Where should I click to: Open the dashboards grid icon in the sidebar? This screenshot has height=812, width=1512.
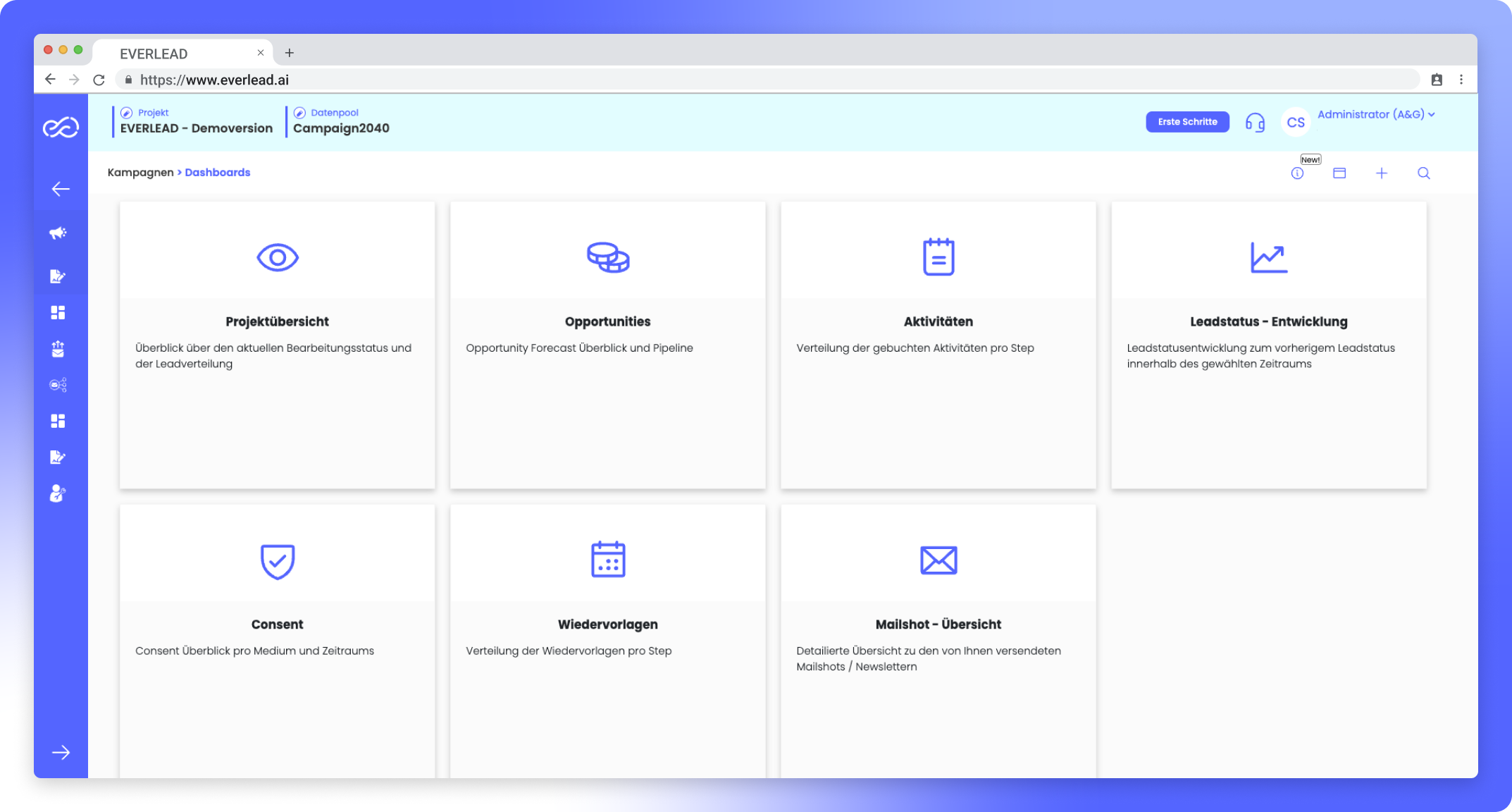click(59, 312)
